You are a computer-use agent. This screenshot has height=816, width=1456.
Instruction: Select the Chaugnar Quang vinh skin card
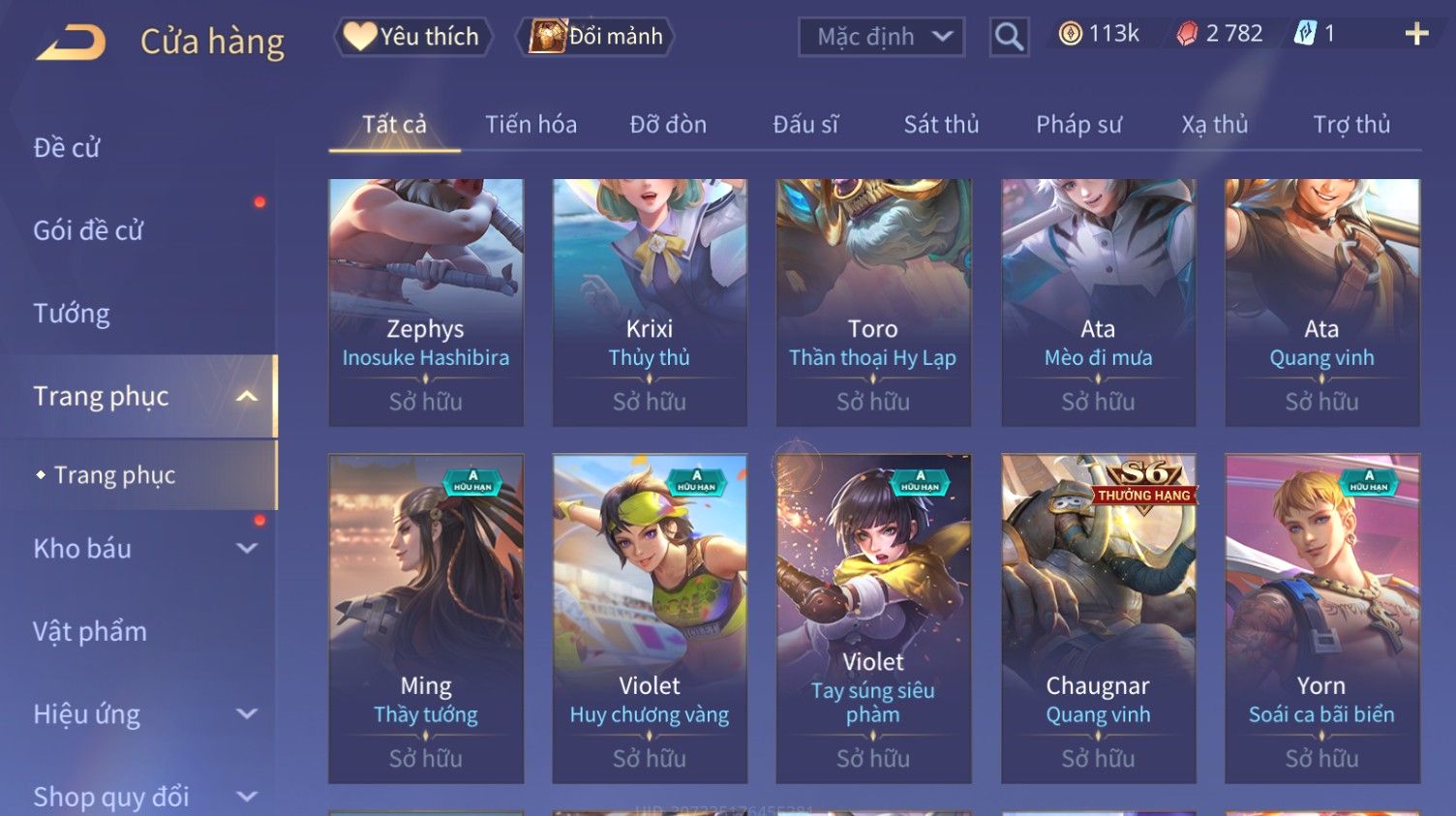pos(1098,619)
